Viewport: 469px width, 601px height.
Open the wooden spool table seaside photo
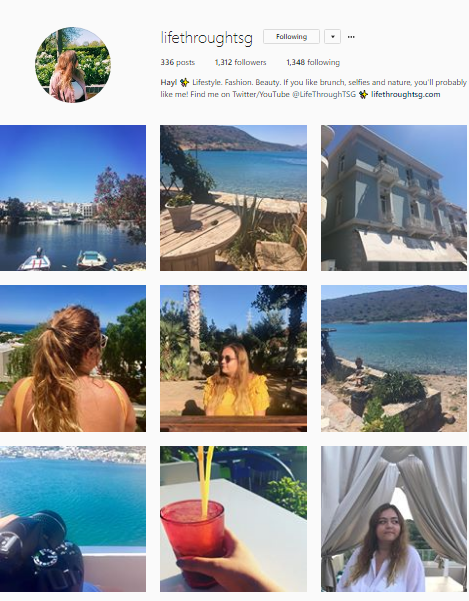[233, 198]
